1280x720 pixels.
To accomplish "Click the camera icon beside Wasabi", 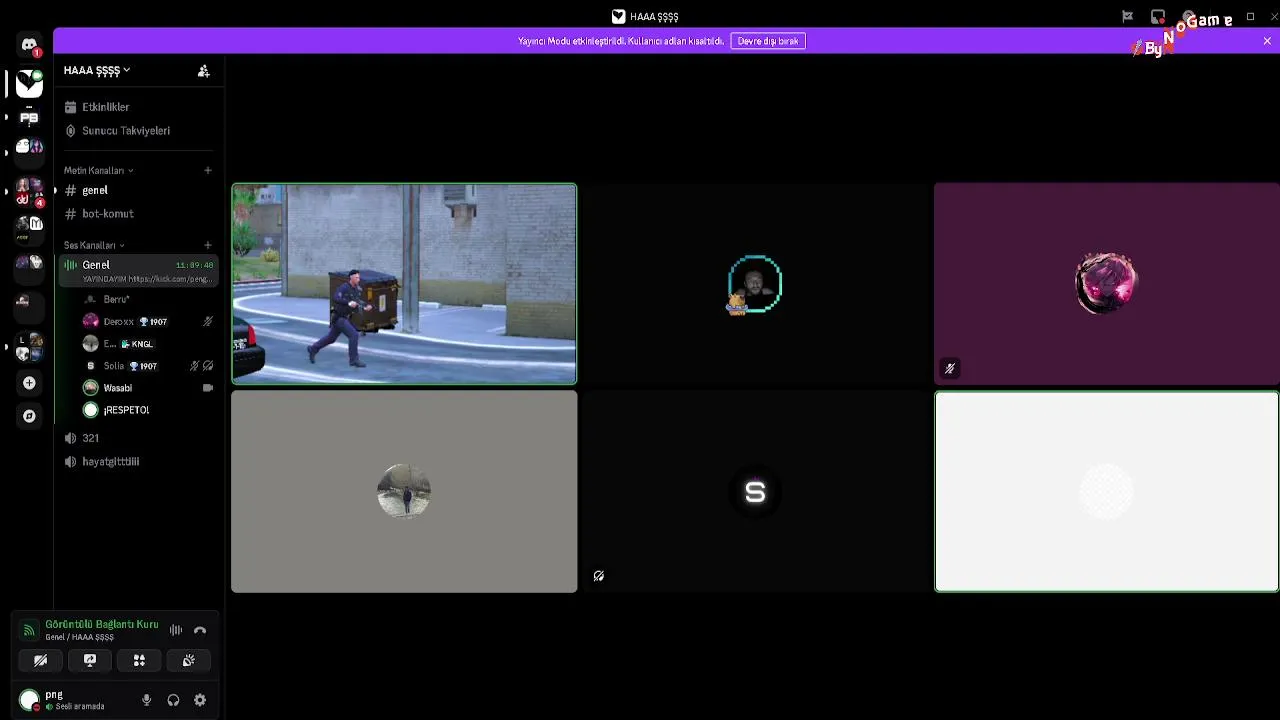I will point(208,388).
